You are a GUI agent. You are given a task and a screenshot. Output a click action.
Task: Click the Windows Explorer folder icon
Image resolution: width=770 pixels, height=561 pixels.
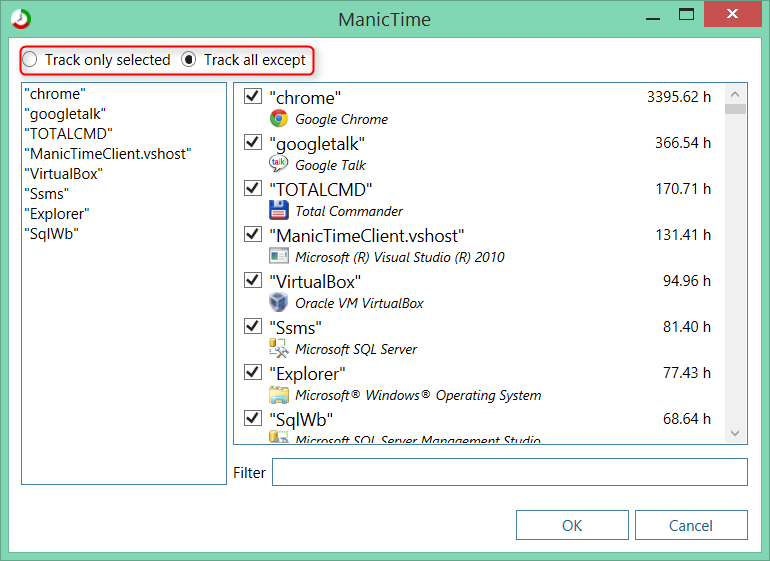[x=278, y=394]
